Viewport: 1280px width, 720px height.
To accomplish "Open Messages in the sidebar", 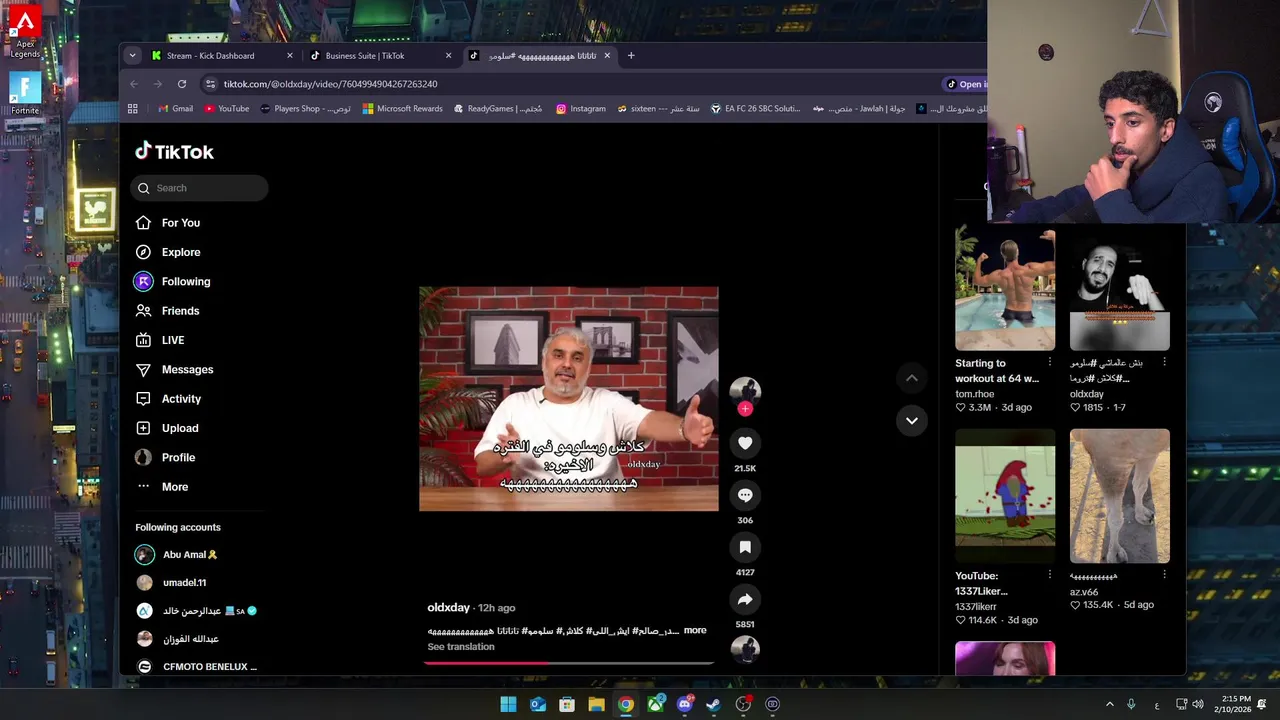I will point(174,369).
